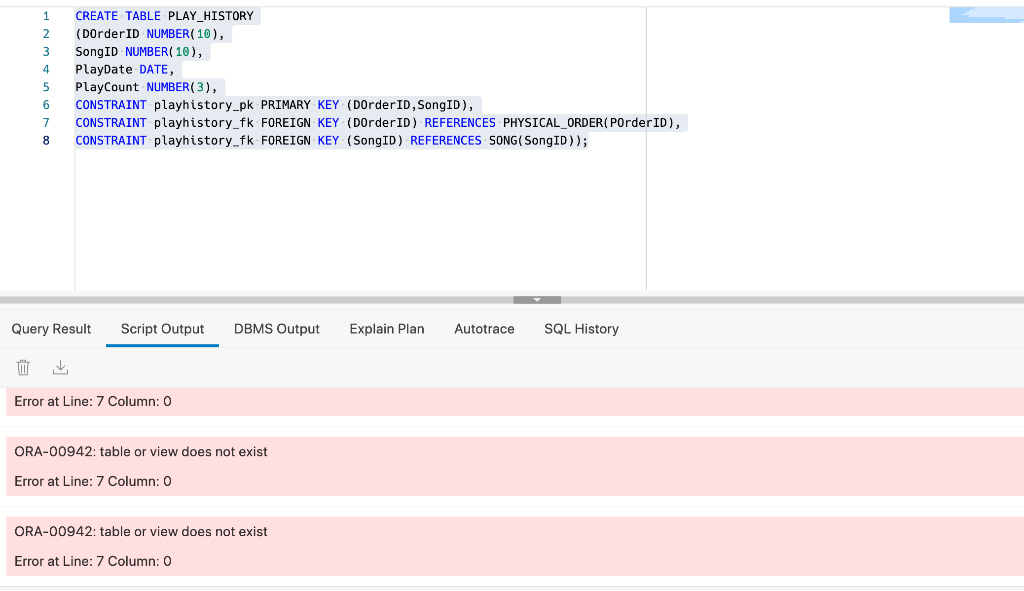Switch to Query Result tab
This screenshot has width=1024, height=591.
[x=51, y=329]
